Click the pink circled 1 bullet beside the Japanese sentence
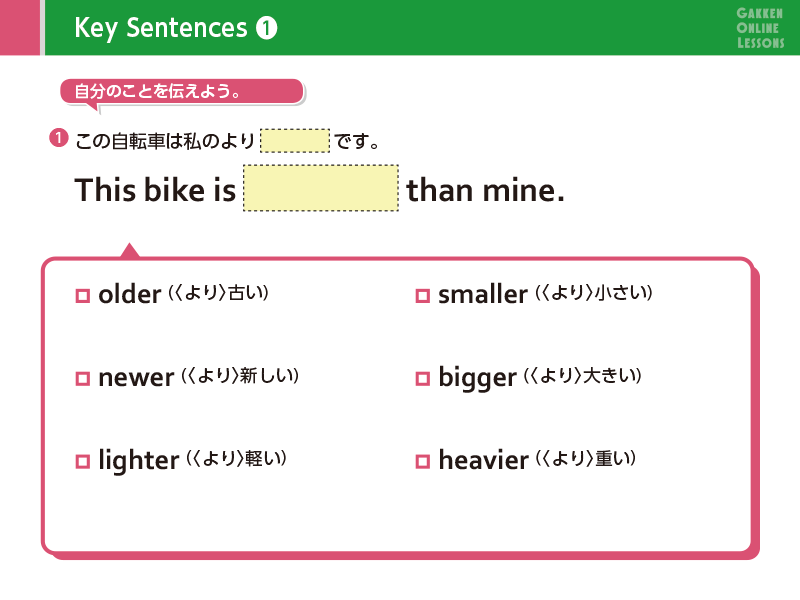The width and height of the screenshot is (800, 600). [x=59, y=138]
